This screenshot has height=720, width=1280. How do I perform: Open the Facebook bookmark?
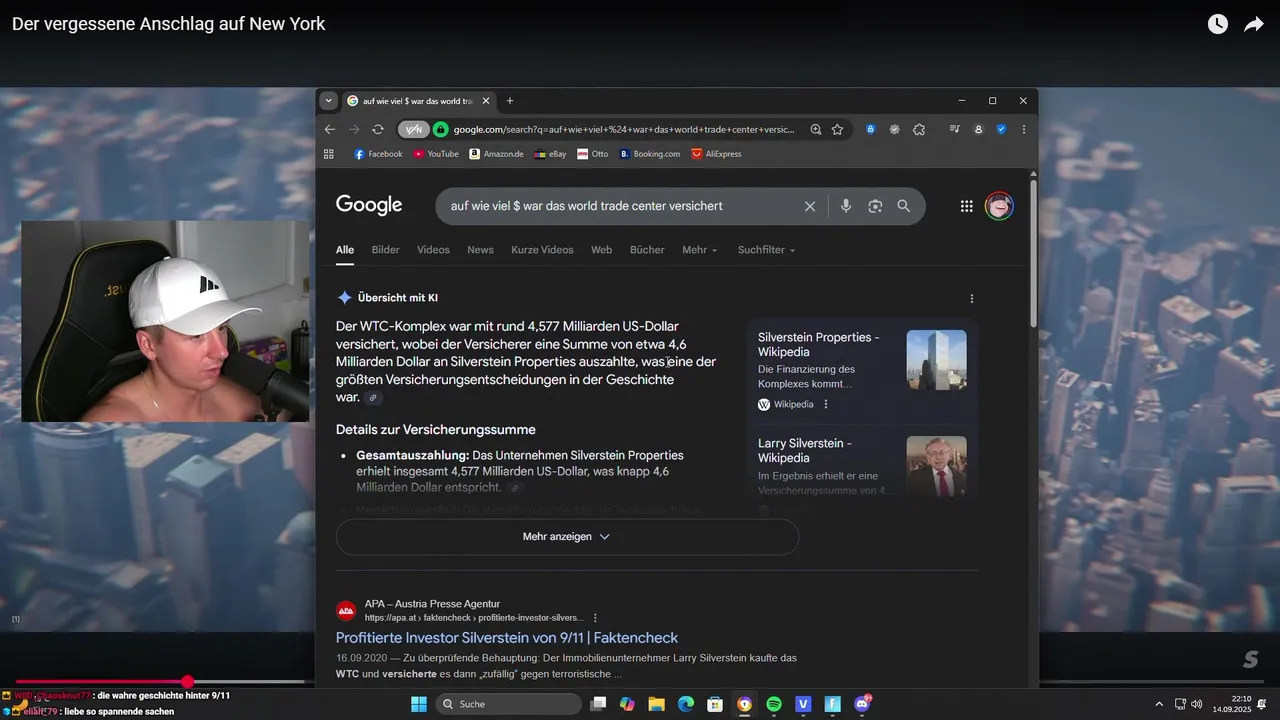pyautogui.click(x=378, y=154)
